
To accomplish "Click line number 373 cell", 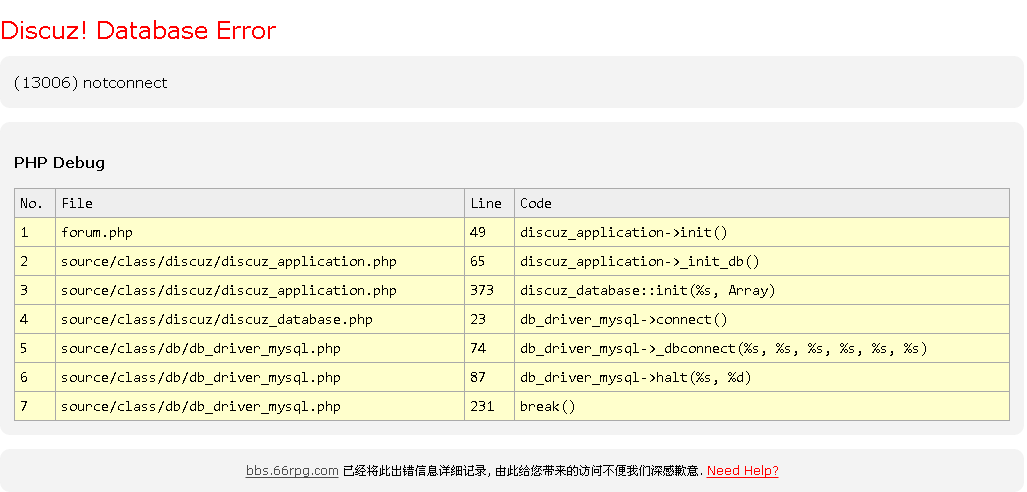I will (489, 290).
